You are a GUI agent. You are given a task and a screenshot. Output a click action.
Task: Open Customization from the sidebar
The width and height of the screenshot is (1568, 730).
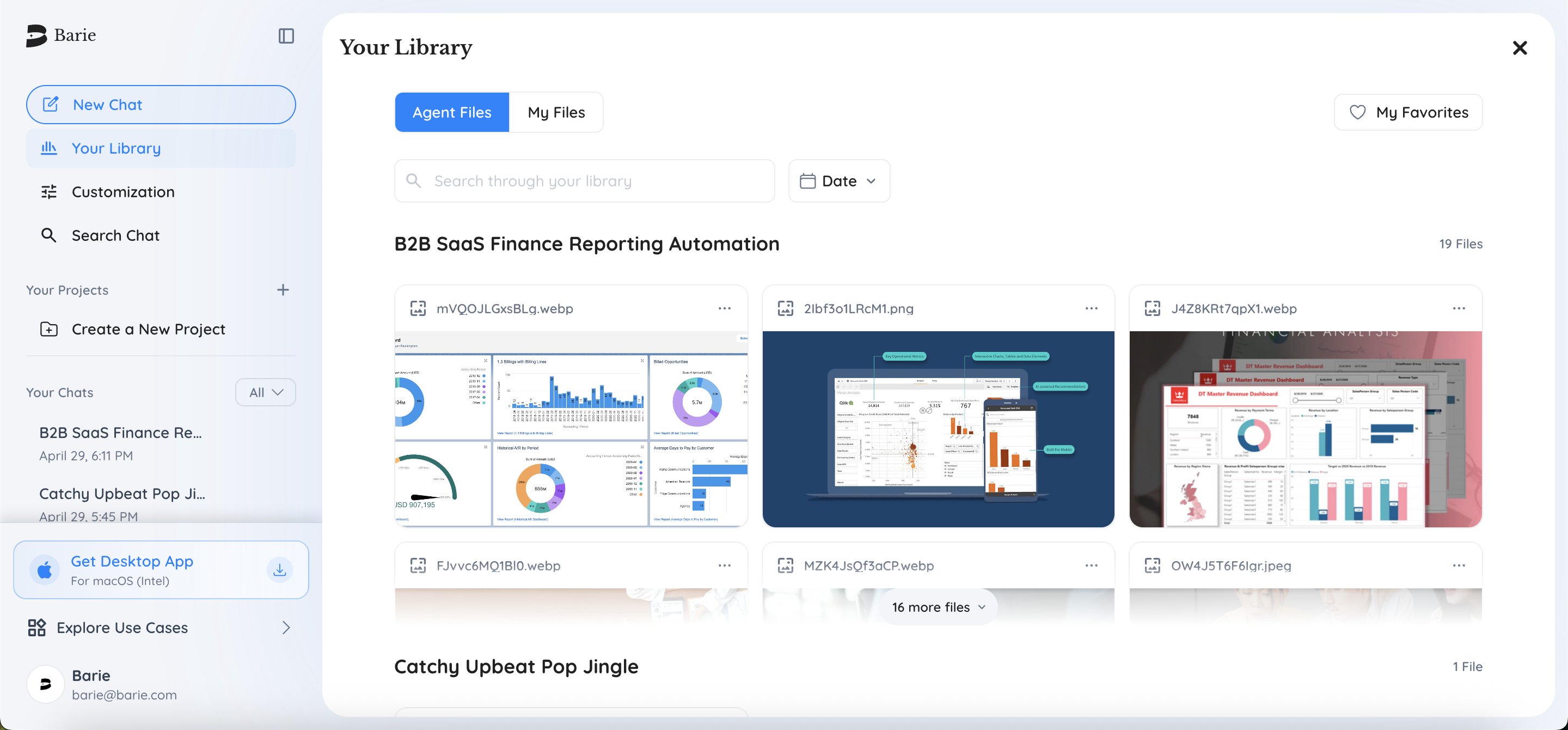tap(161, 192)
